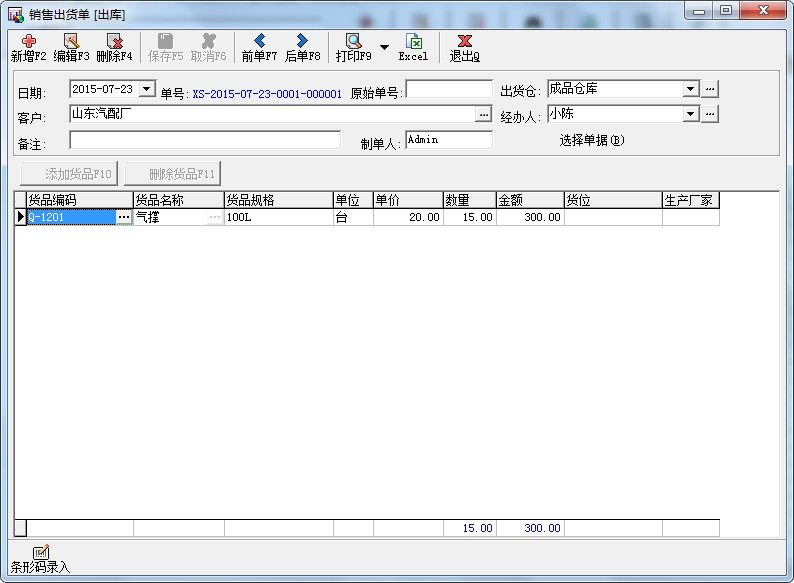Click the 原始单号 input field
The width and height of the screenshot is (794, 583).
[x=449, y=90]
